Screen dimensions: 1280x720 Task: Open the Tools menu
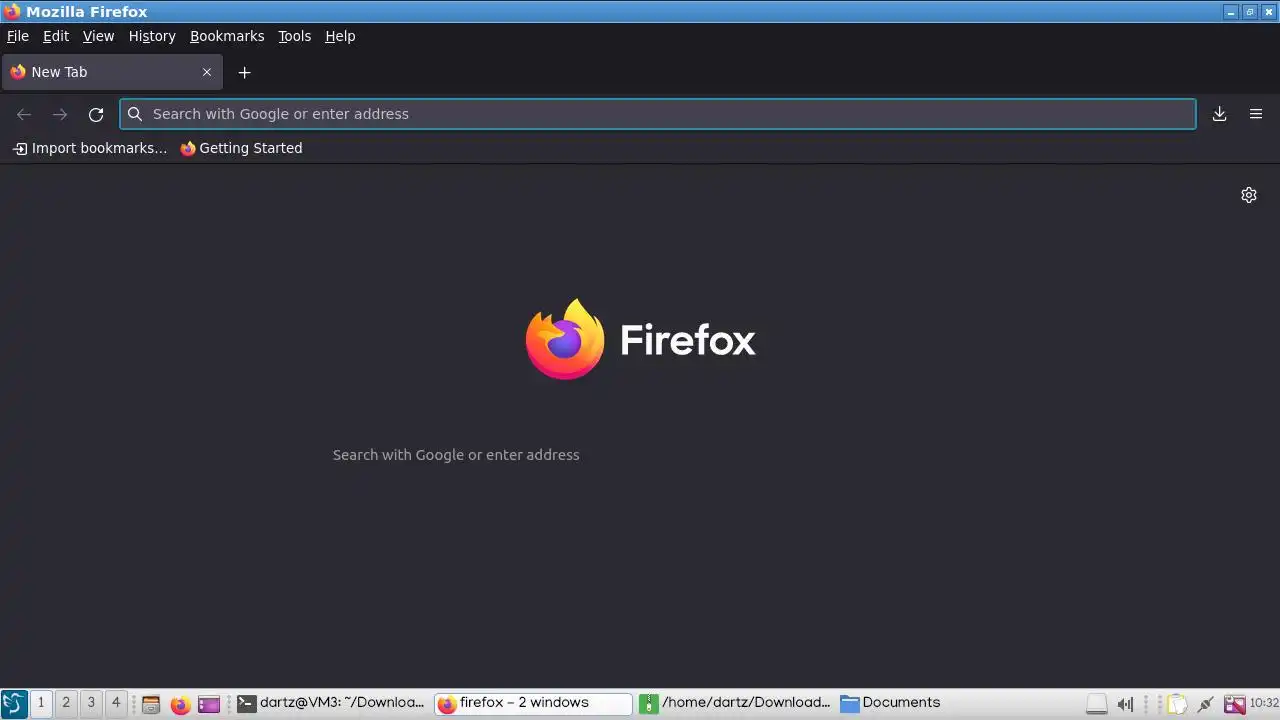point(294,36)
